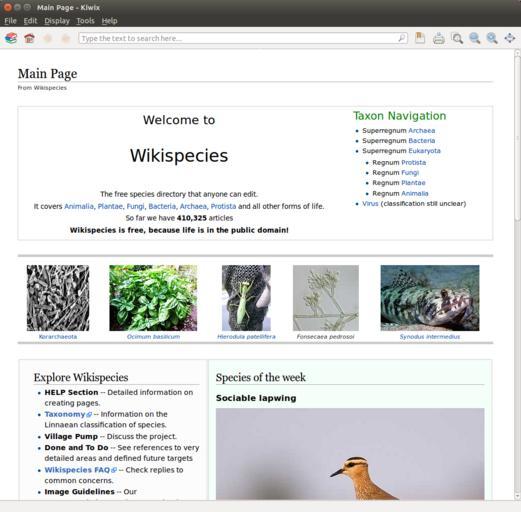Click the magnifier icon inside search box

tap(402, 38)
